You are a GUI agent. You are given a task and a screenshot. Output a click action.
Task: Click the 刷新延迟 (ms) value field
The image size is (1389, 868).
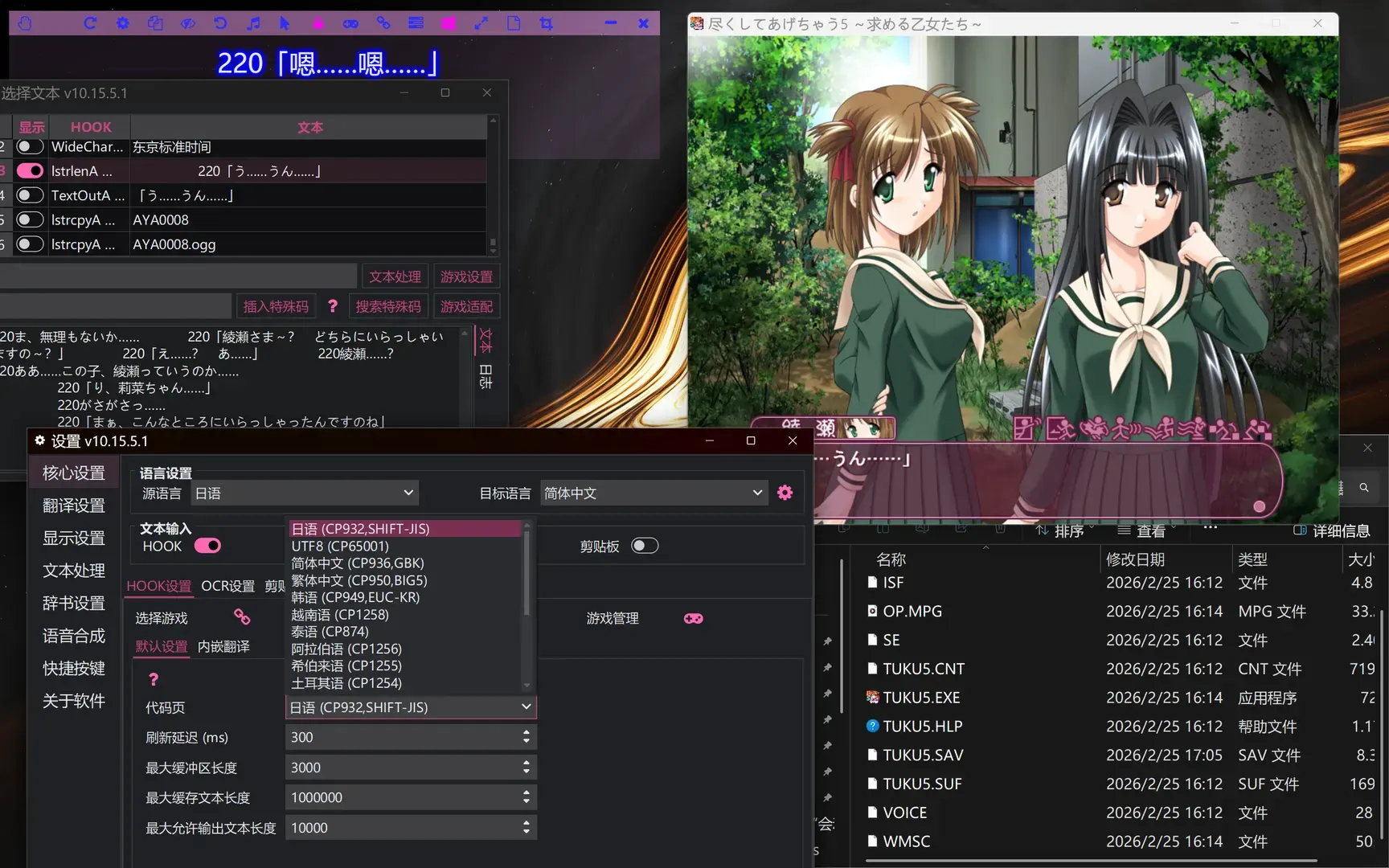pyautogui.click(x=410, y=737)
